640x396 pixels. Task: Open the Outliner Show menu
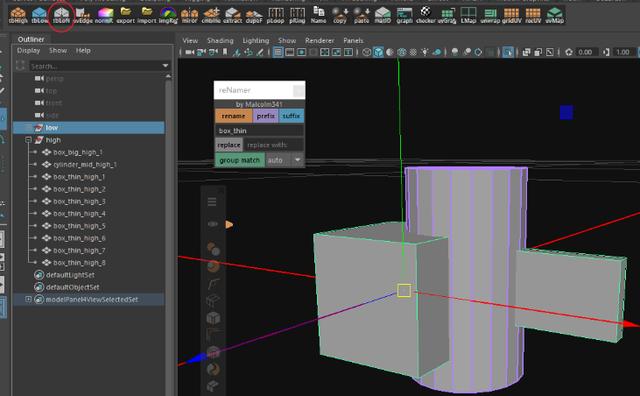coord(58,51)
